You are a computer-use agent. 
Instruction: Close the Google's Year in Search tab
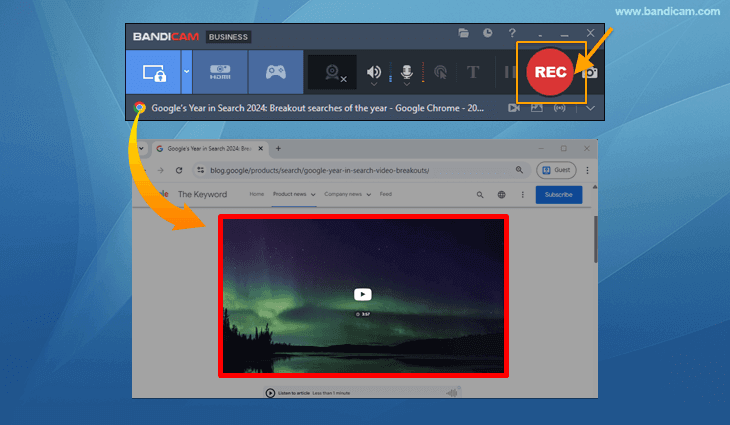[261, 148]
